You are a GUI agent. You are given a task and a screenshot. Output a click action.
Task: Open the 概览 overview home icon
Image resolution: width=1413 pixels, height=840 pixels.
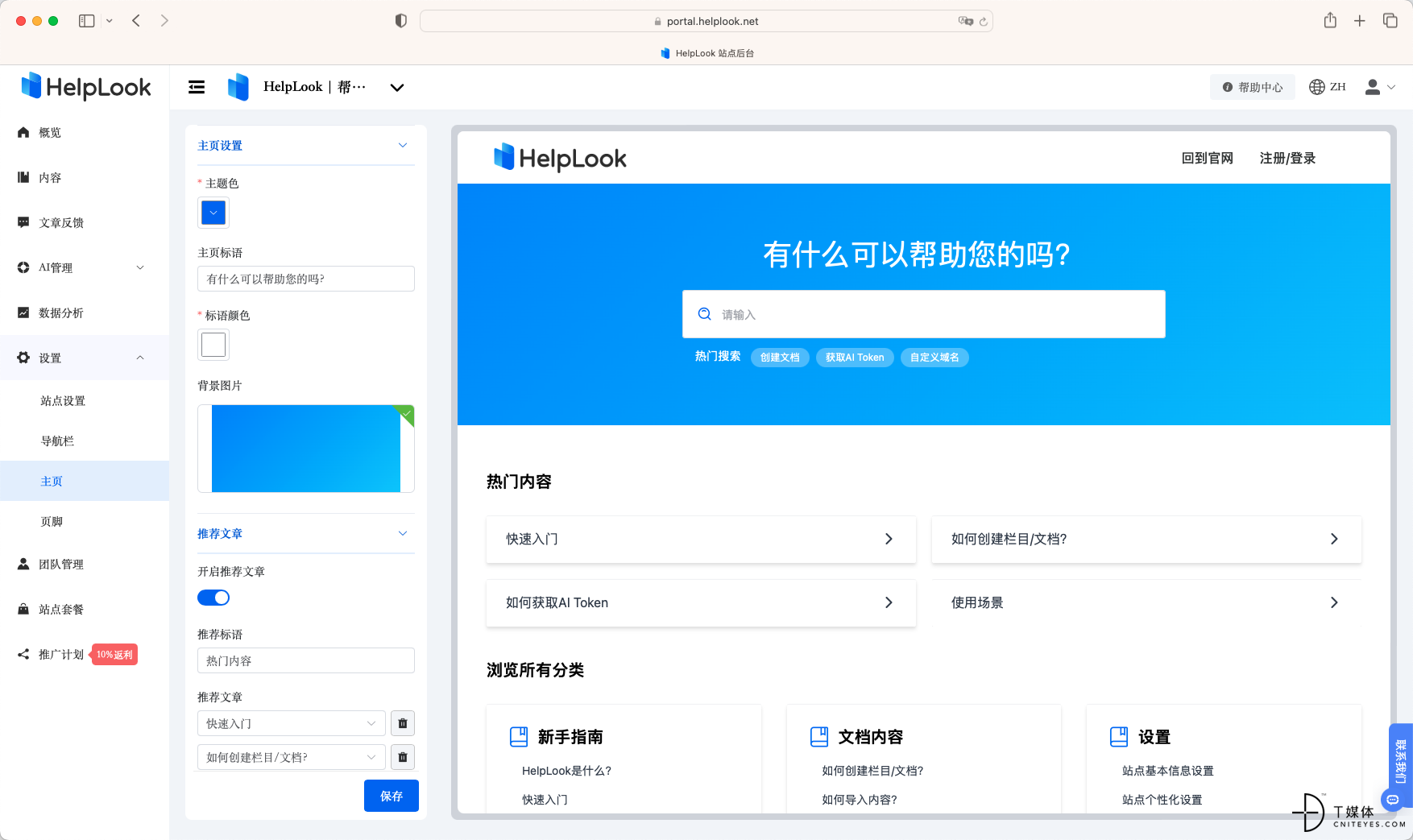(x=23, y=132)
